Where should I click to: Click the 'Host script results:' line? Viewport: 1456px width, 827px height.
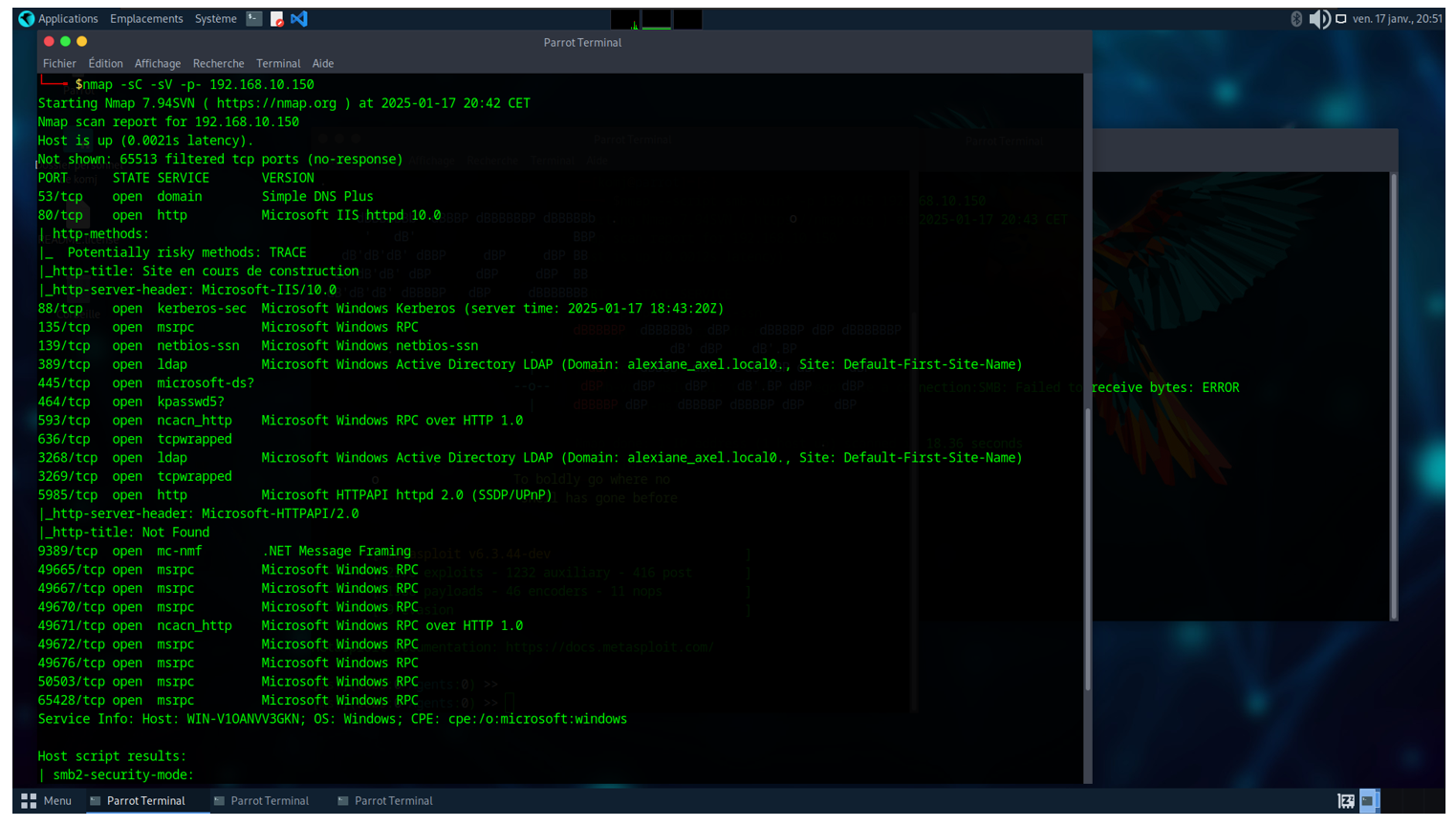click(112, 756)
